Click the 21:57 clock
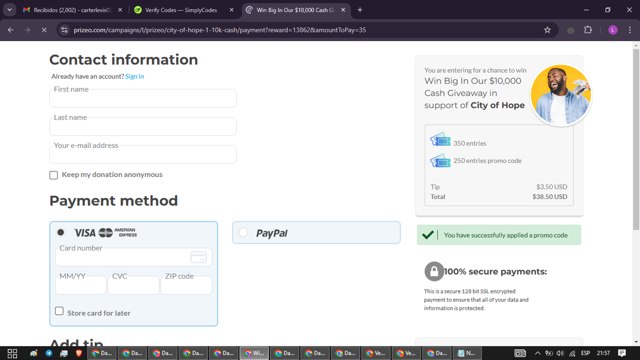This screenshot has height=360, width=640. [x=603, y=353]
